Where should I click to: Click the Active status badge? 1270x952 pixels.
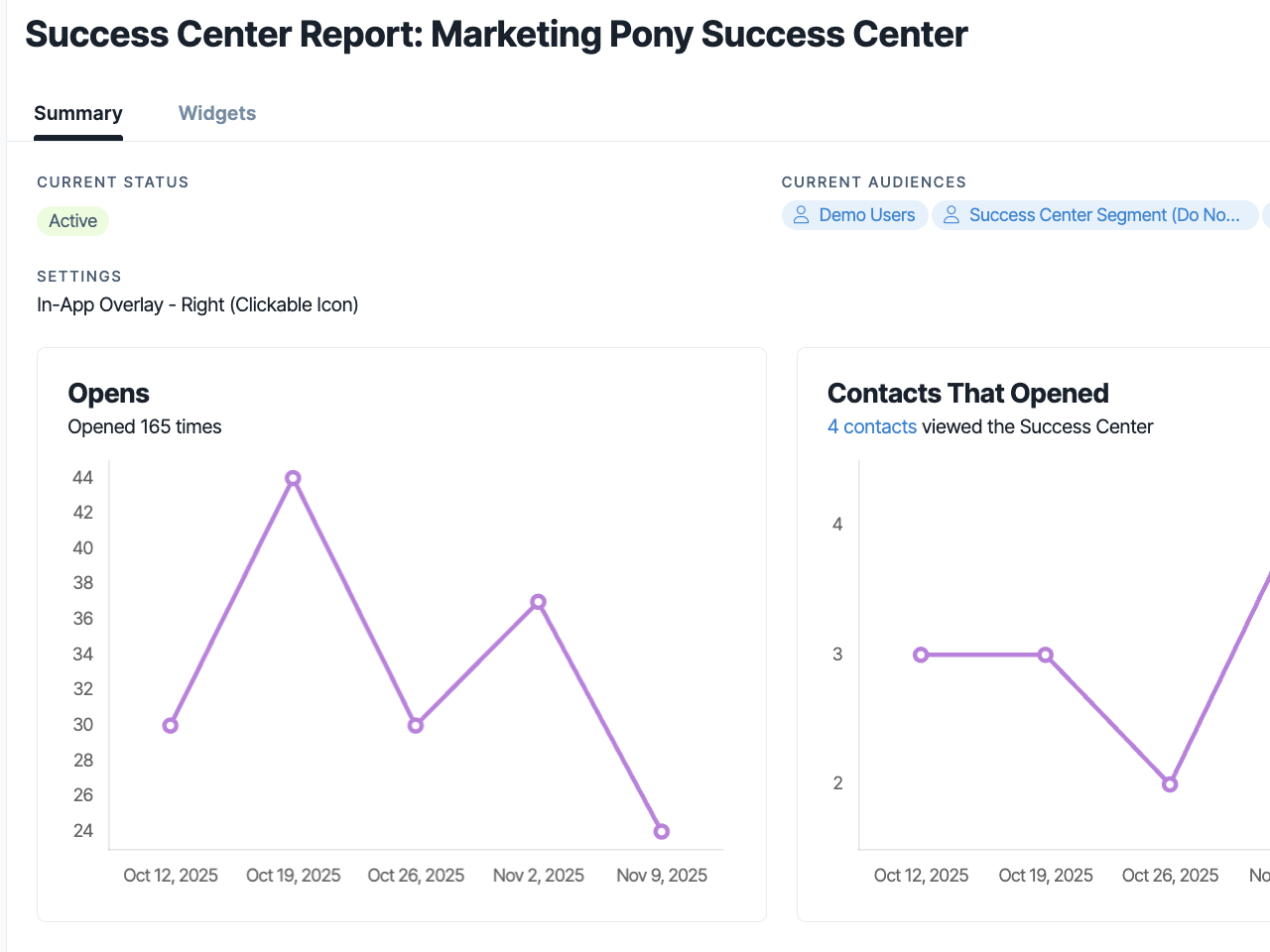[72, 221]
